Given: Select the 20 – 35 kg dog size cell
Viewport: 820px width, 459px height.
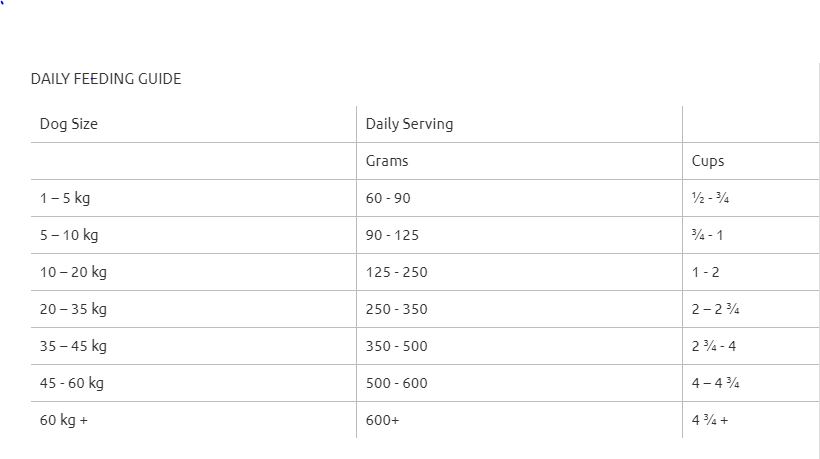Looking at the screenshot, I should [73, 309].
